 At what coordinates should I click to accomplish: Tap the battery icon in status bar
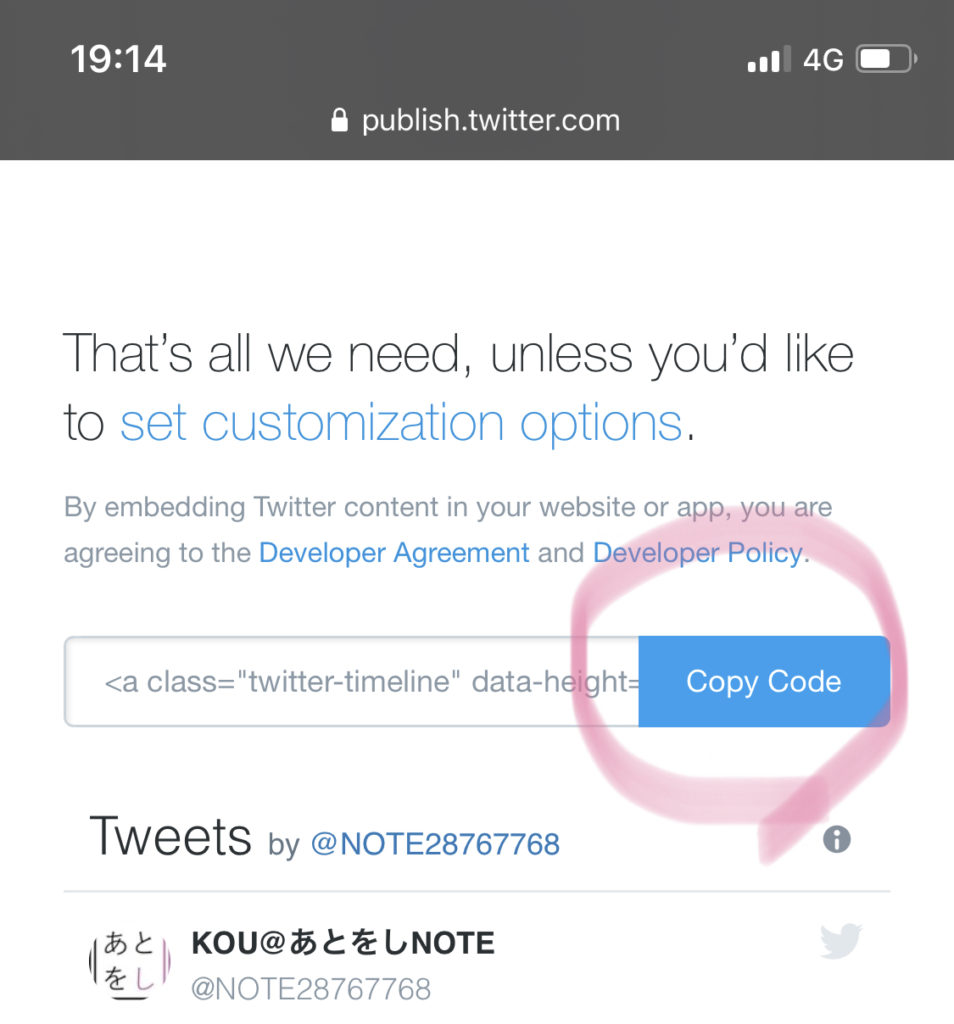click(x=885, y=60)
